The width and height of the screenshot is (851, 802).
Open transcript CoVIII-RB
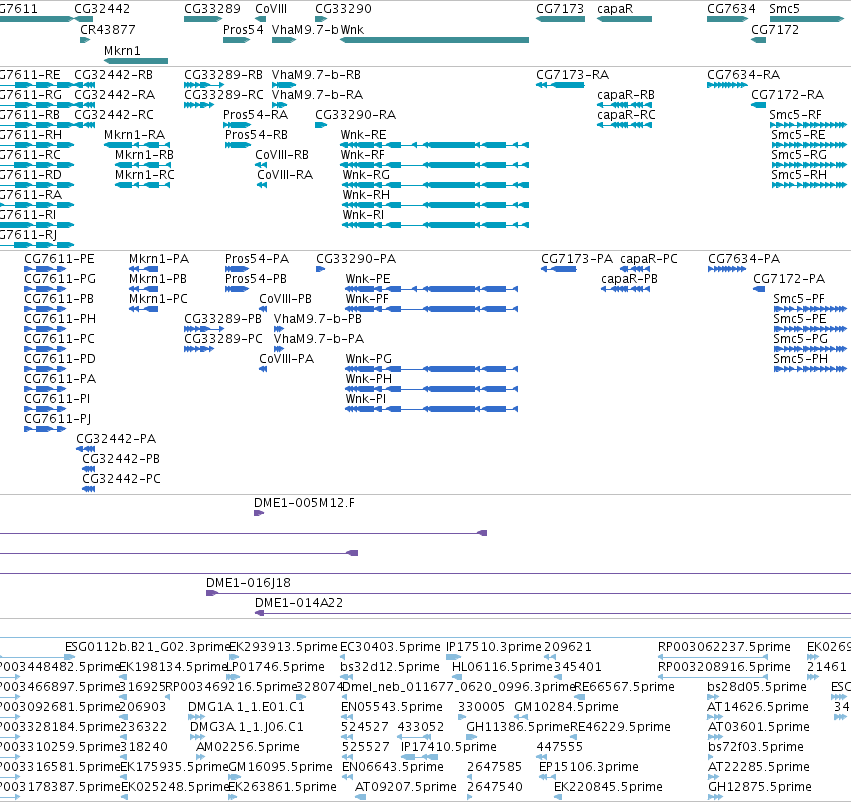point(282,155)
